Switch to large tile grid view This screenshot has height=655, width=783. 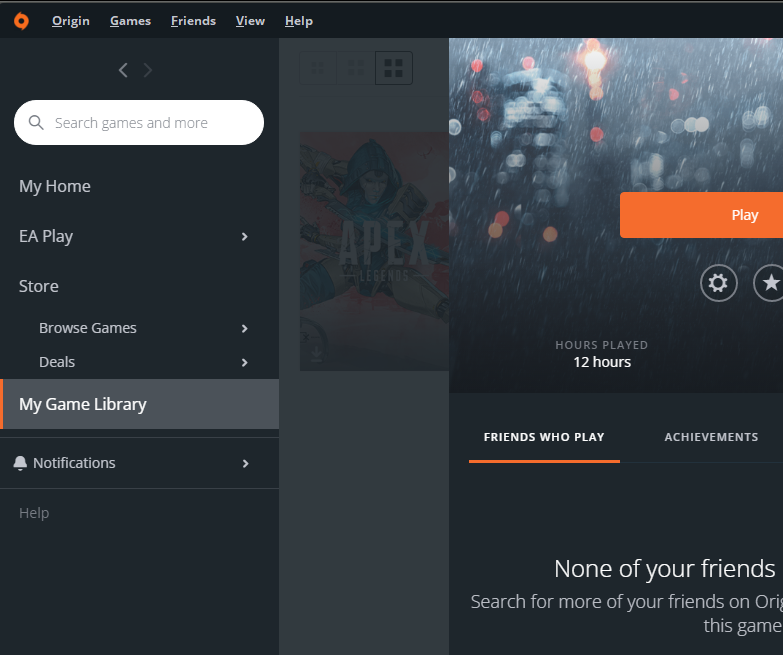click(393, 68)
